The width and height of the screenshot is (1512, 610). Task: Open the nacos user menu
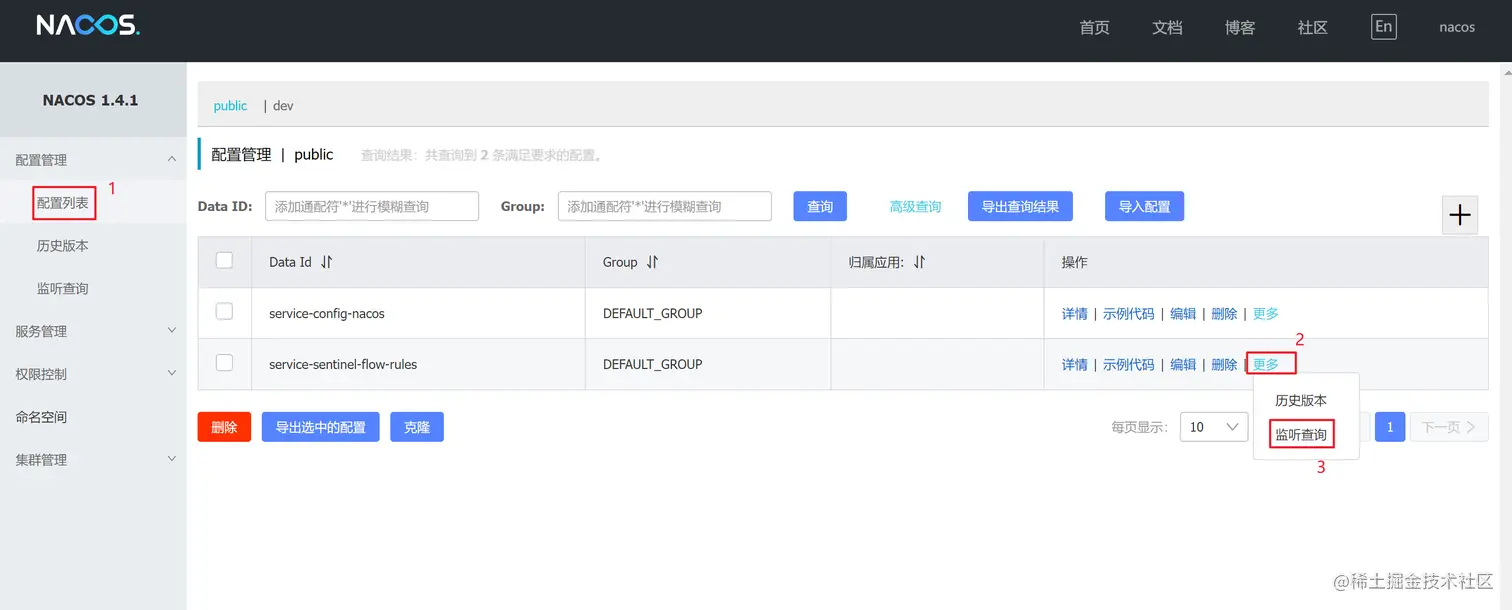(1457, 27)
